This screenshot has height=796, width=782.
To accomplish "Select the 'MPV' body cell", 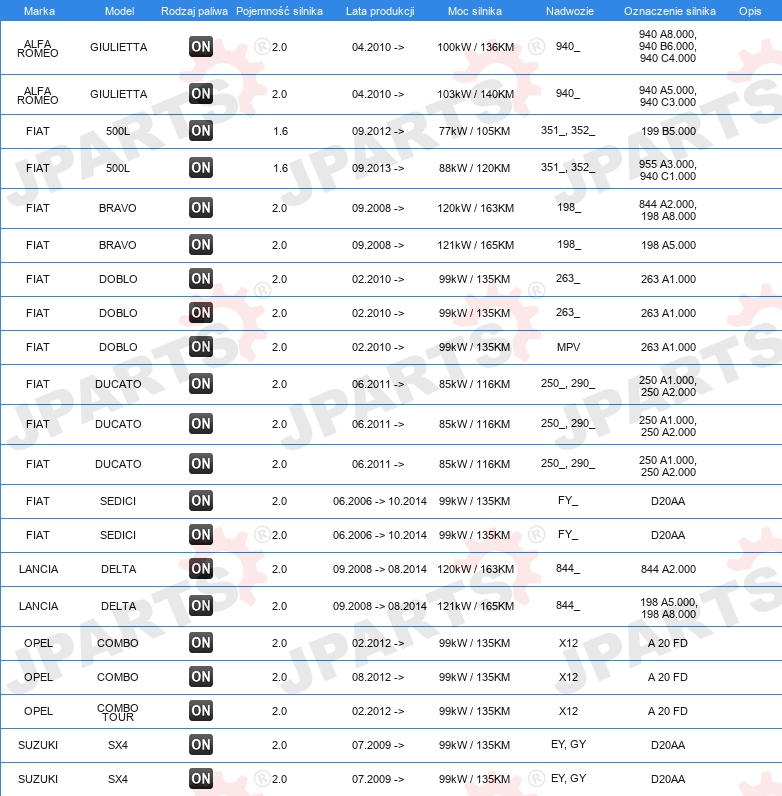I will pyautogui.click(x=568, y=347).
